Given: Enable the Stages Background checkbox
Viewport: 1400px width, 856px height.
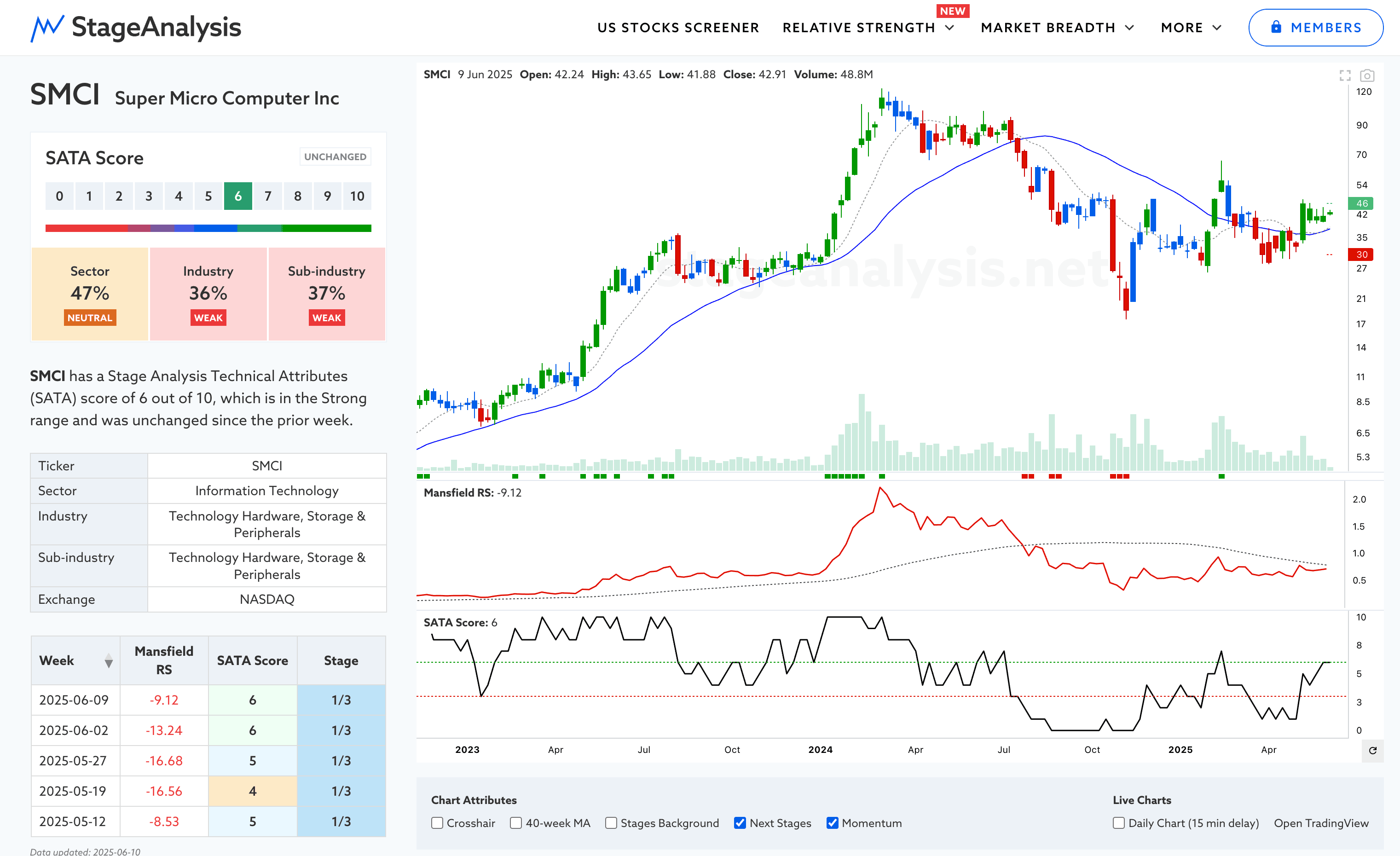Looking at the screenshot, I should click(x=611, y=823).
